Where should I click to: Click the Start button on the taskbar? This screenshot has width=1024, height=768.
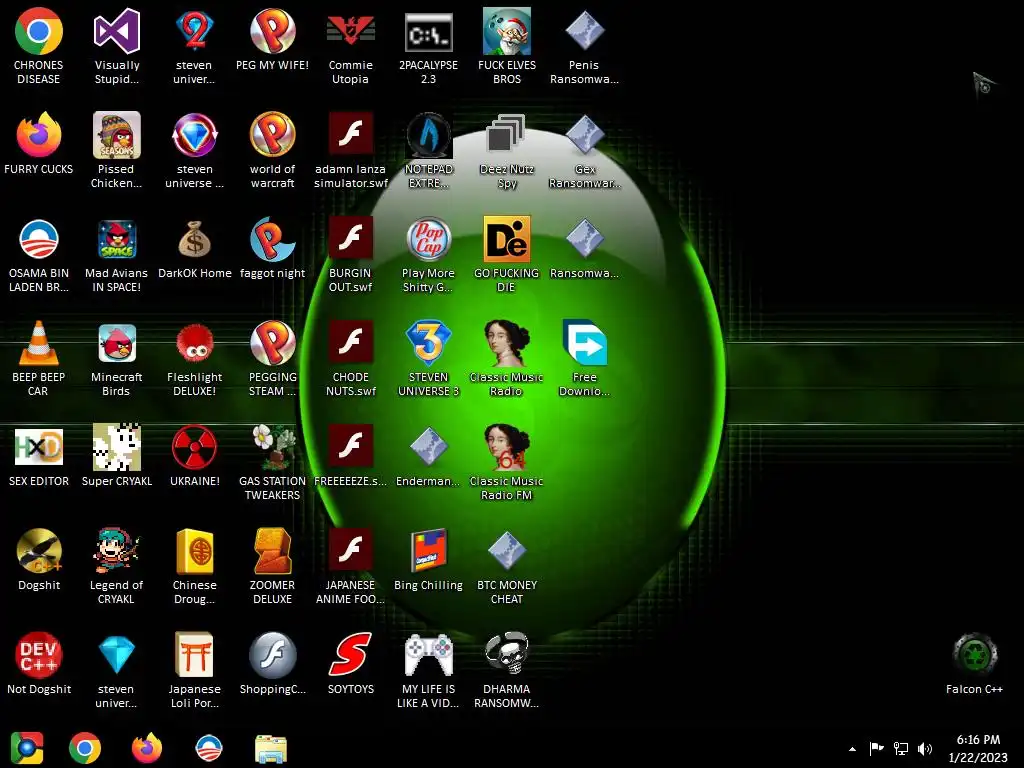27,748
